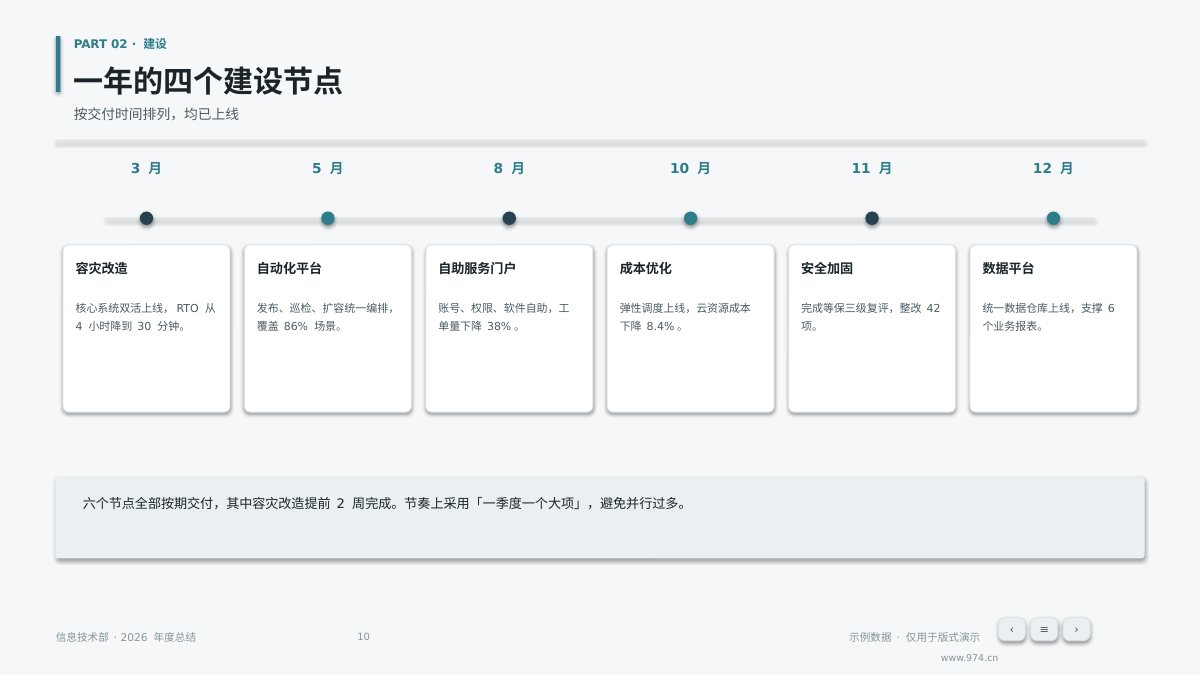The image size is (1200, 675).
Task: Select the 3 月 timeline dot
Action: pyautogui.click(x=146, y=218)
